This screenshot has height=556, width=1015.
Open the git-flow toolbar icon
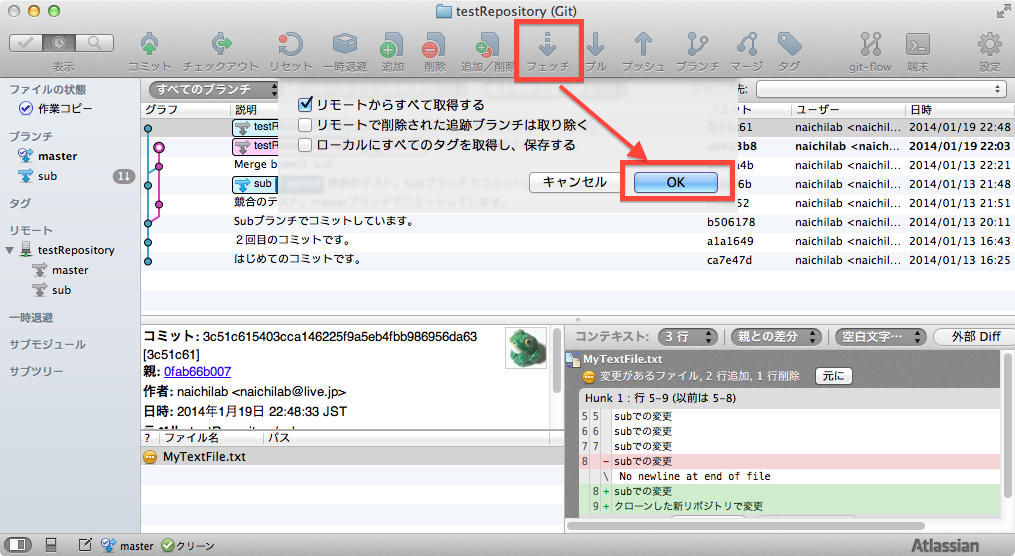pos(871,45)
